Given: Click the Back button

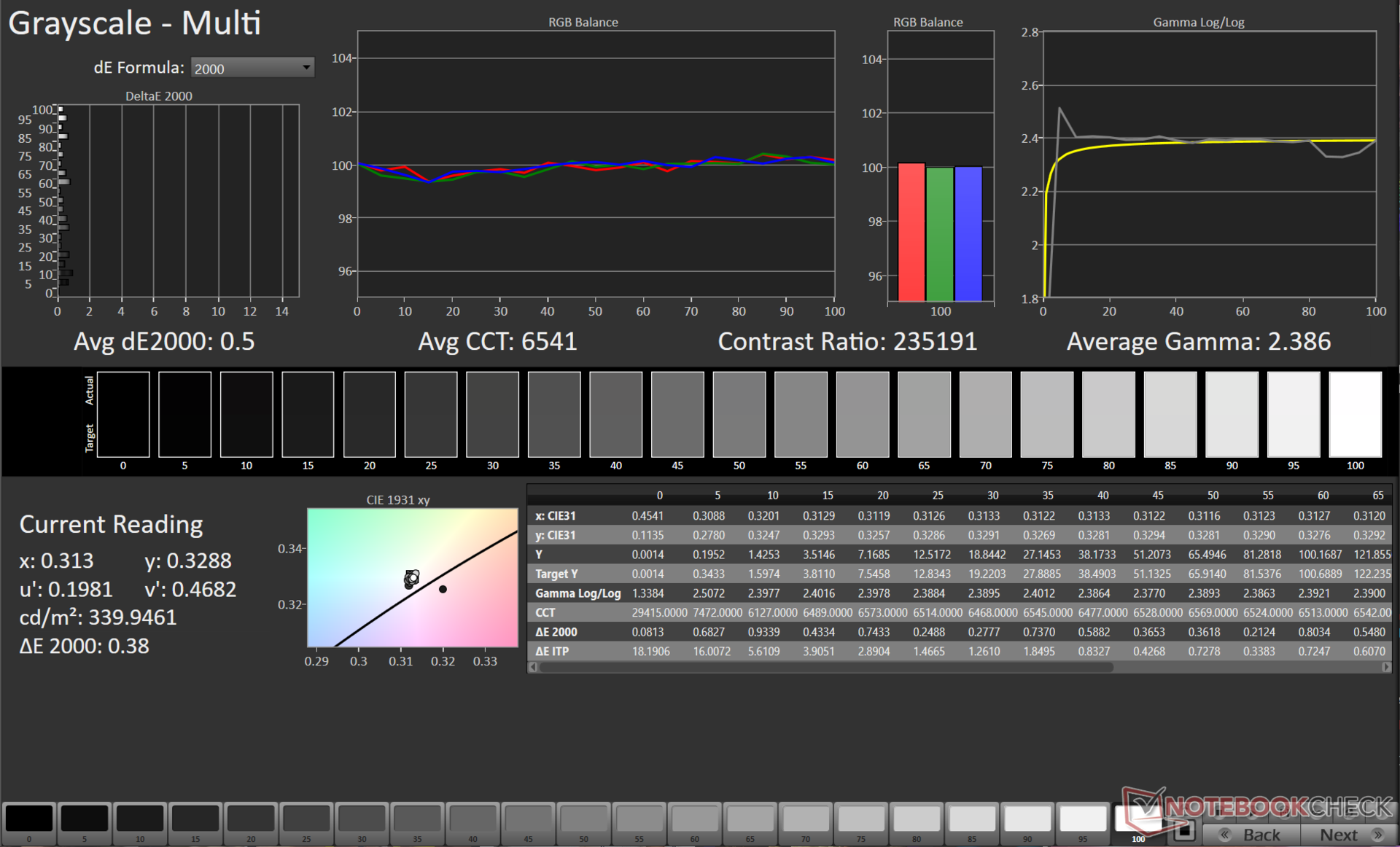Looking at the screenshot, I should (1261, 835).
